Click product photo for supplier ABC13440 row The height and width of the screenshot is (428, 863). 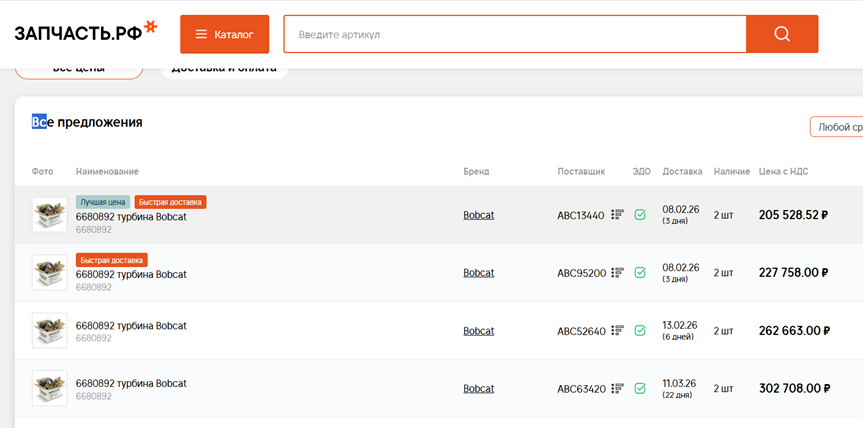tap(50, 215)
